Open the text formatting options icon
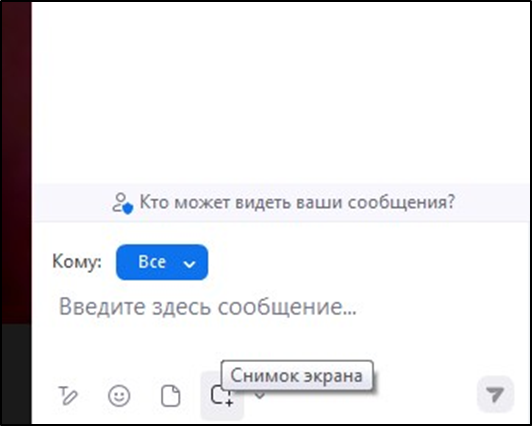This screenshot has width=532, height=426. click(x=68, y=395)
